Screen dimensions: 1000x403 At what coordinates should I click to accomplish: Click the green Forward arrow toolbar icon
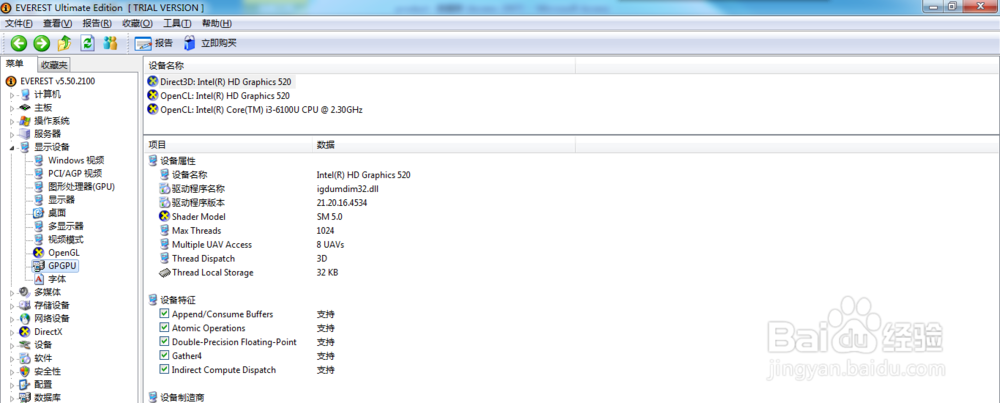41,43
